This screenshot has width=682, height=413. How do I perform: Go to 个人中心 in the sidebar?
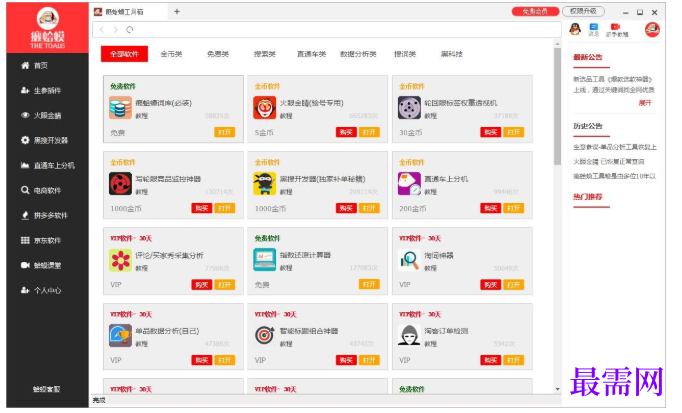point(41,290)
